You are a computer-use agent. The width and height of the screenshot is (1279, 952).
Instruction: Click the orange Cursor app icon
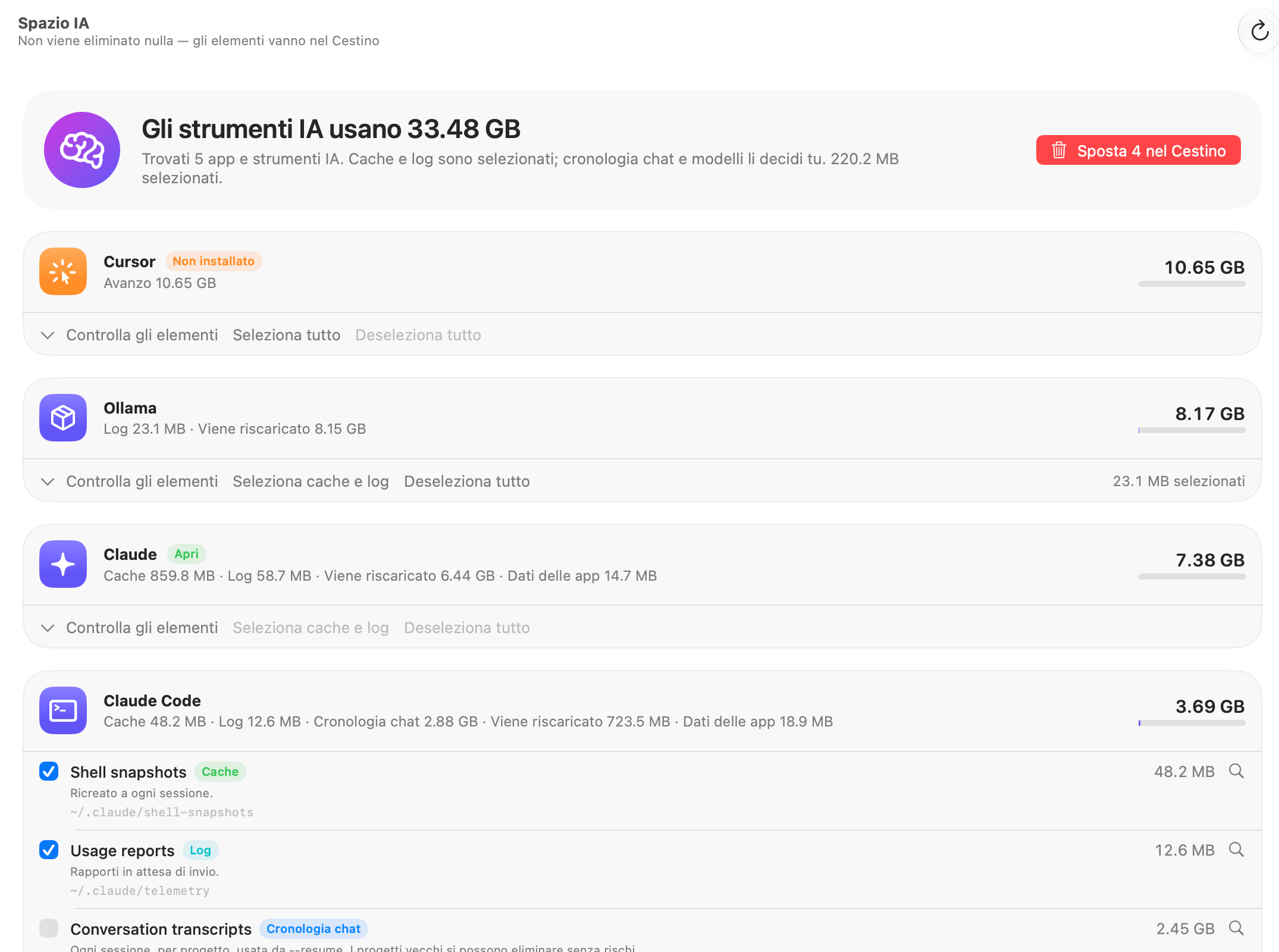(63, 271)
